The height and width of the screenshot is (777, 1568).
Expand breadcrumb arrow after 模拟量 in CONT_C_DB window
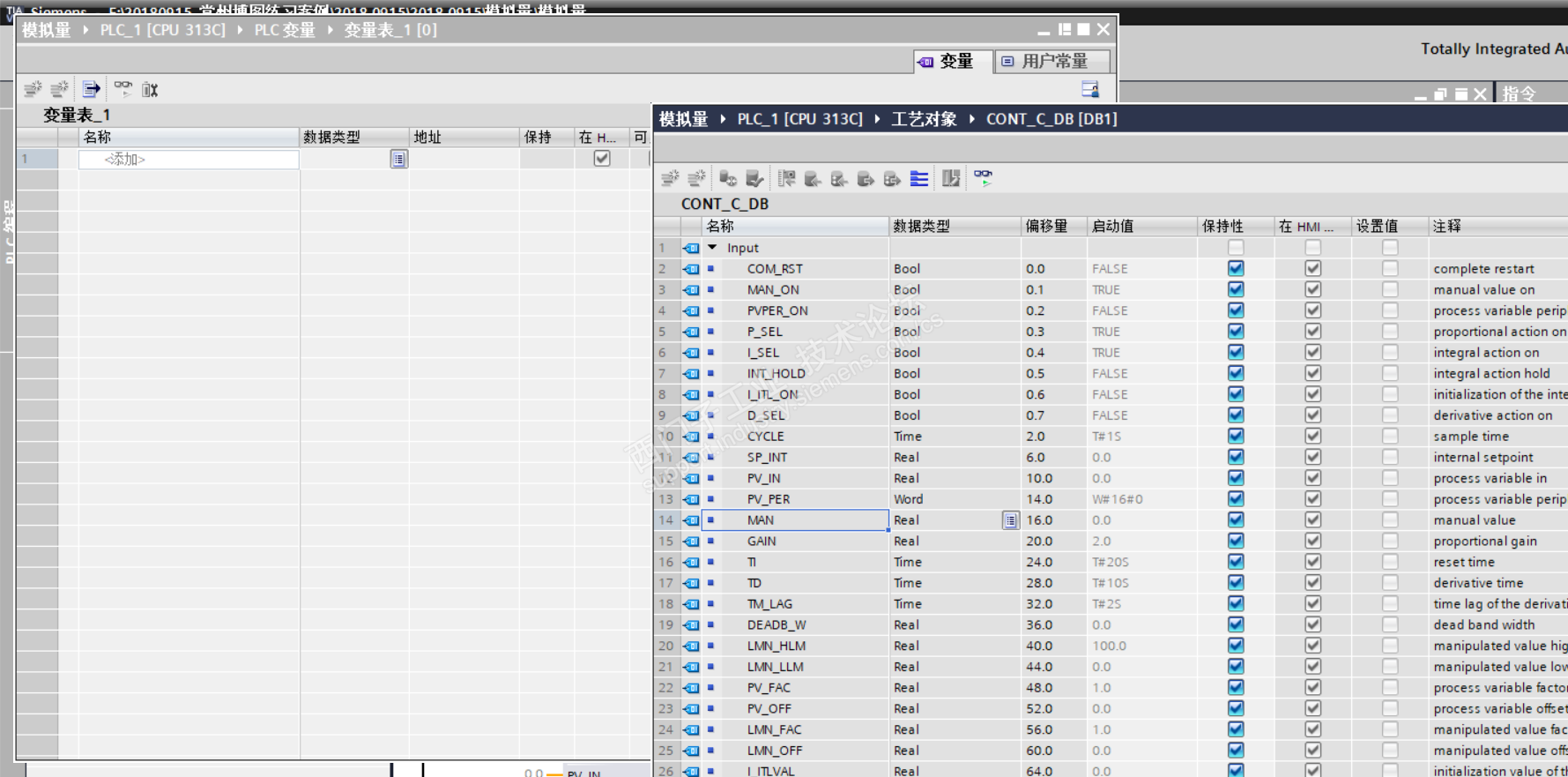pyautogui.click(x=723, y=119)
